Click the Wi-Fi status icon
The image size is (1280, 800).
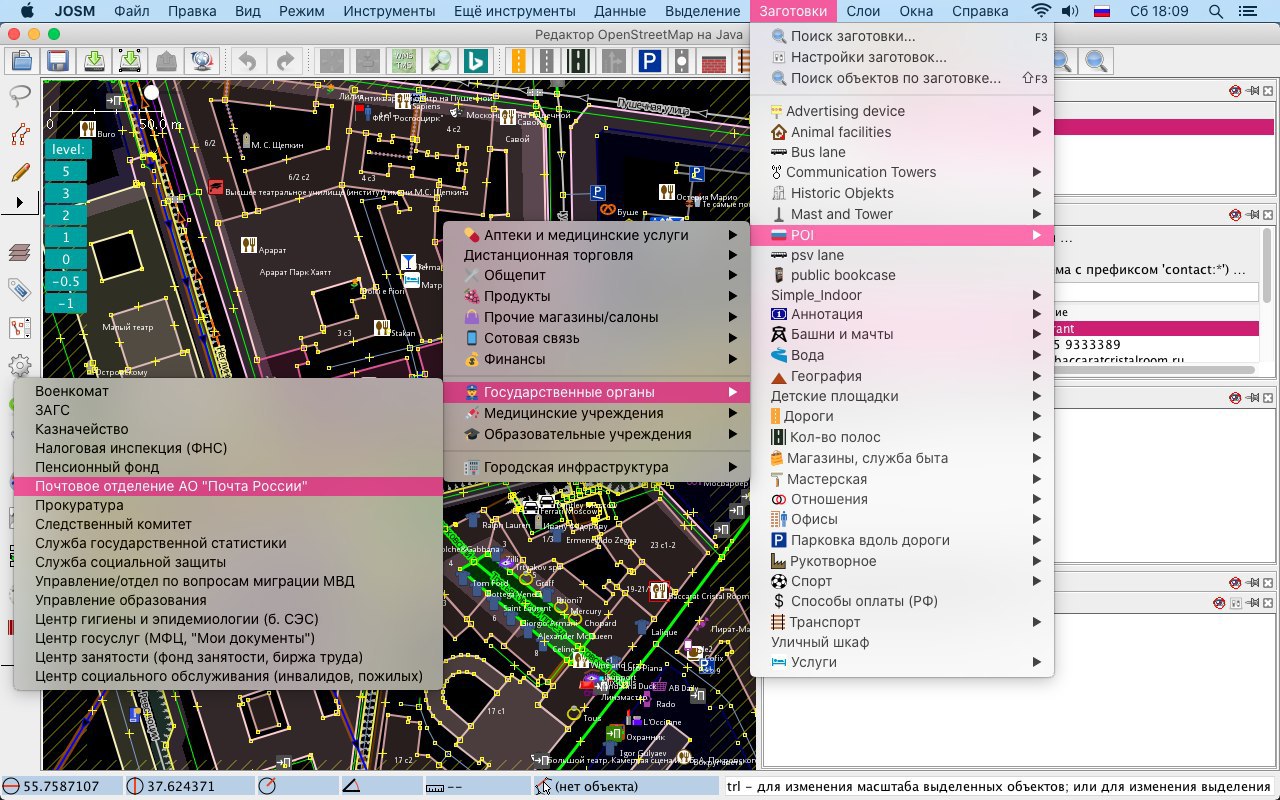click(1041, 12)
